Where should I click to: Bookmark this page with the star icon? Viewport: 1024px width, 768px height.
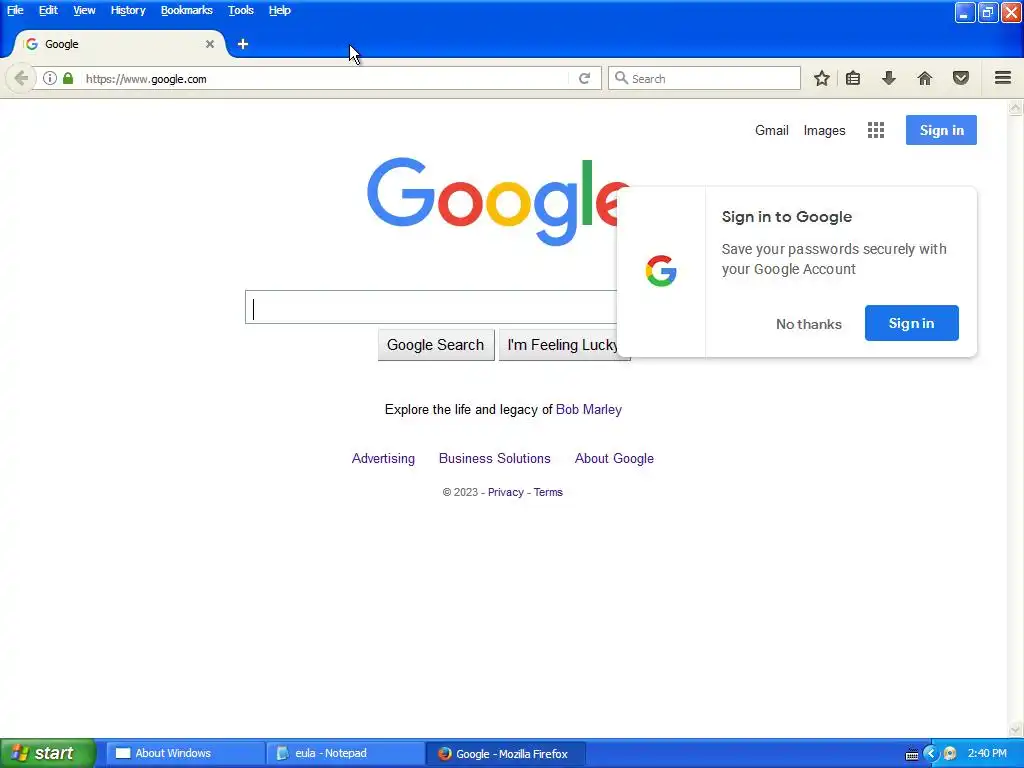click(822, 78)
